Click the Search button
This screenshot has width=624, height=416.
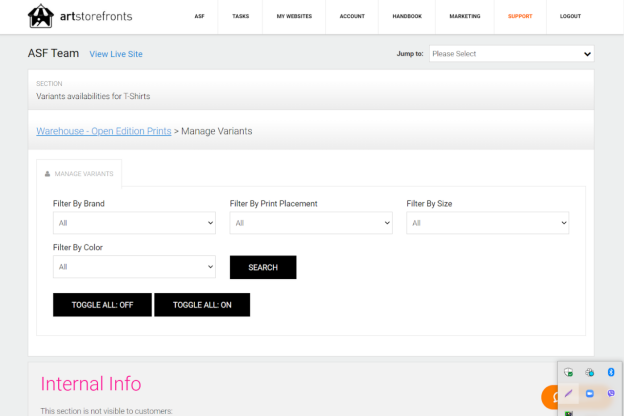(x=263, y=267)
